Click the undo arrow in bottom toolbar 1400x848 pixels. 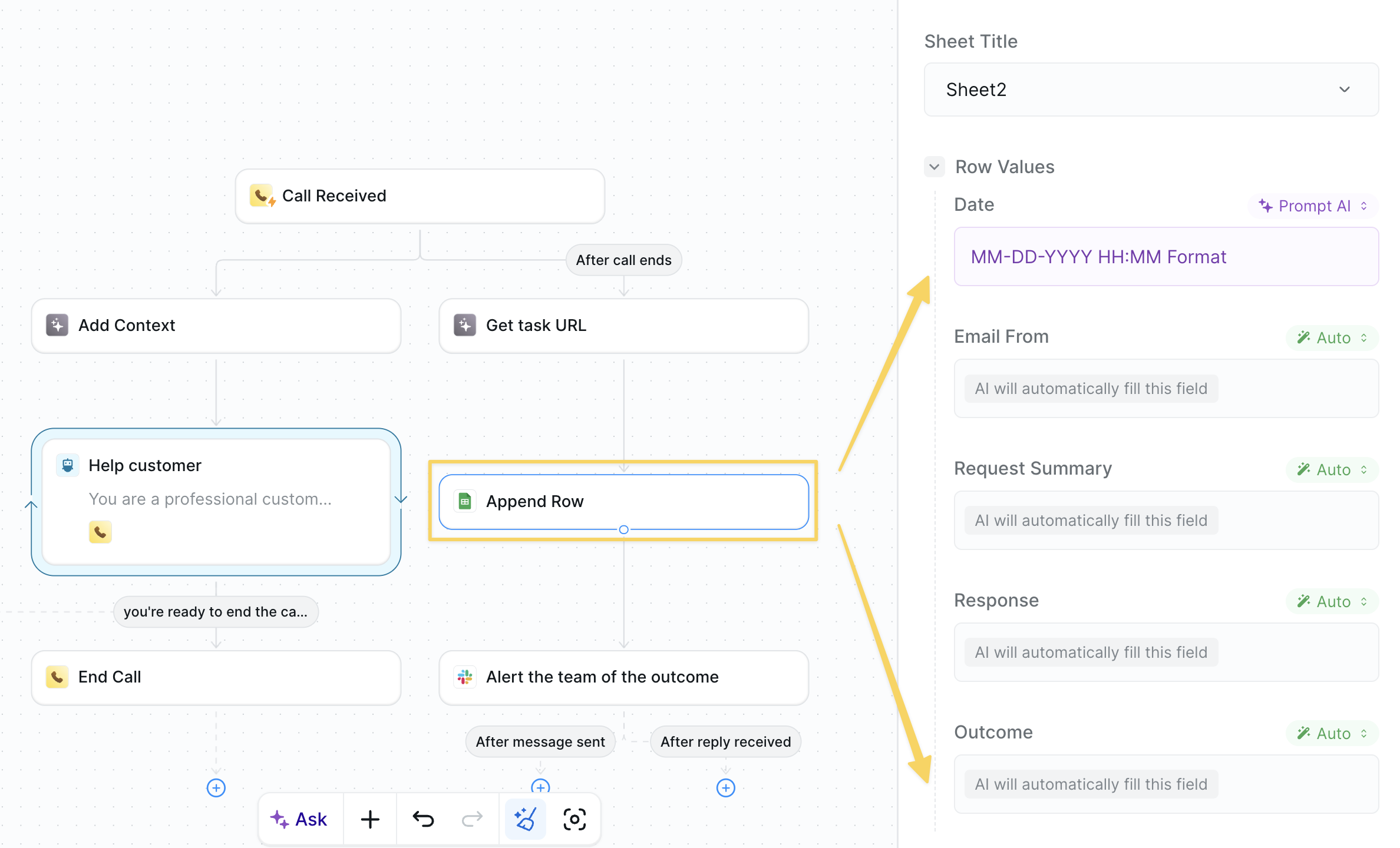point(423,819)
